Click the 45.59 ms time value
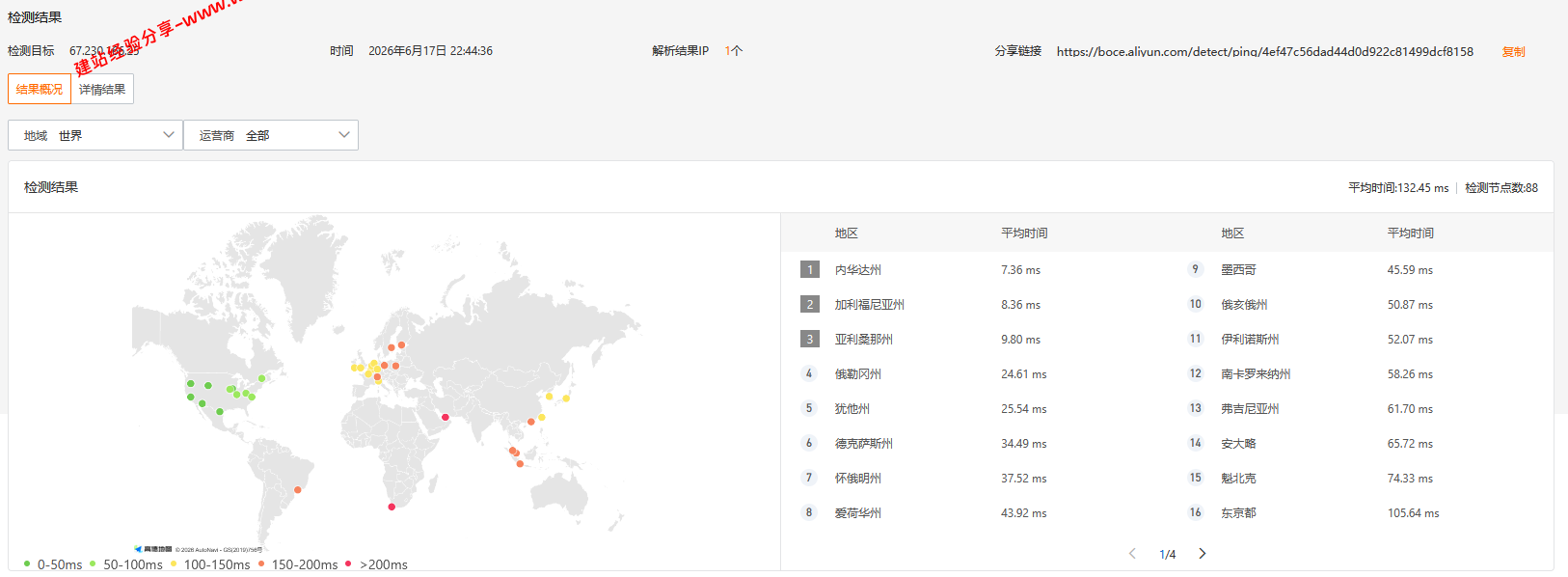 pyautogui.click(x=1410, y=270)
